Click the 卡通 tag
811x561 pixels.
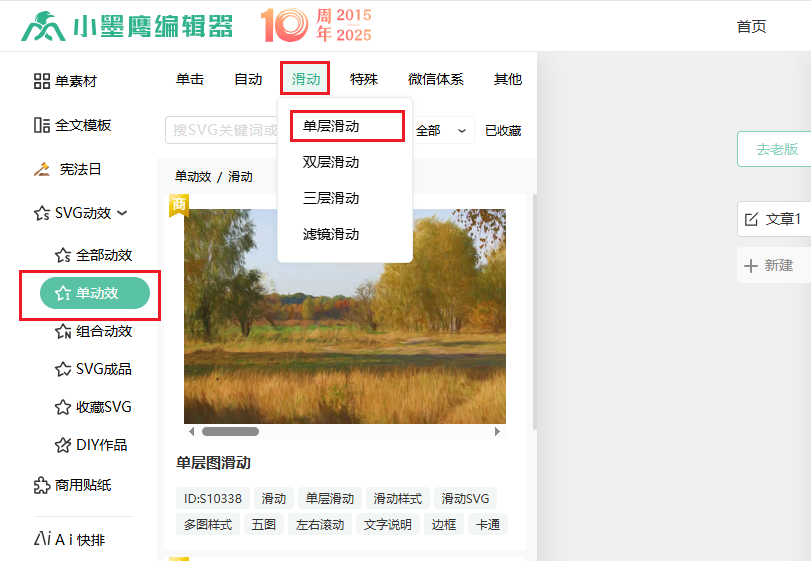(x=488, y=524)
